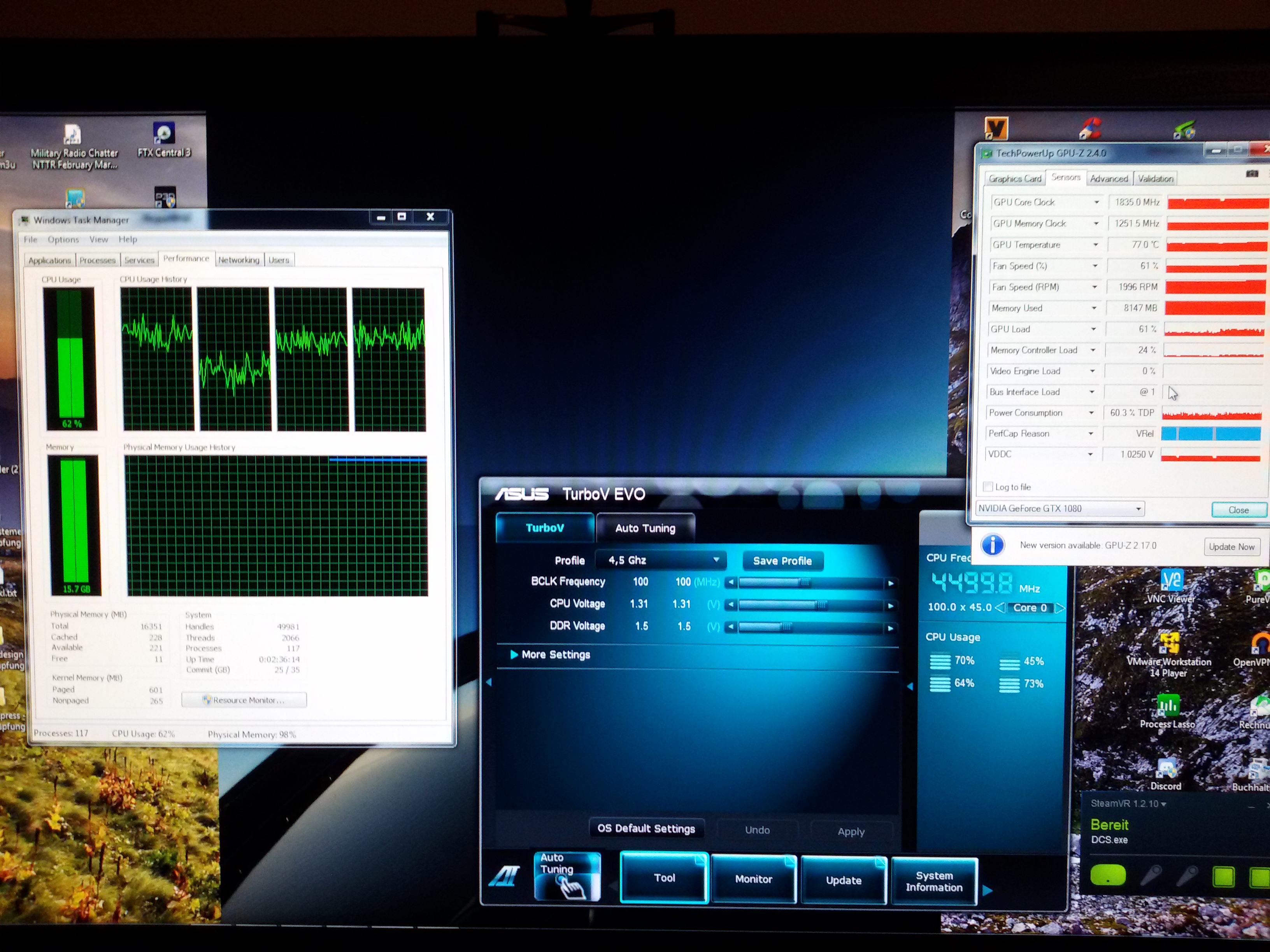Open File menu in Task Manager
Viewport: 1270px width, 952px height.
click(30, 239)
